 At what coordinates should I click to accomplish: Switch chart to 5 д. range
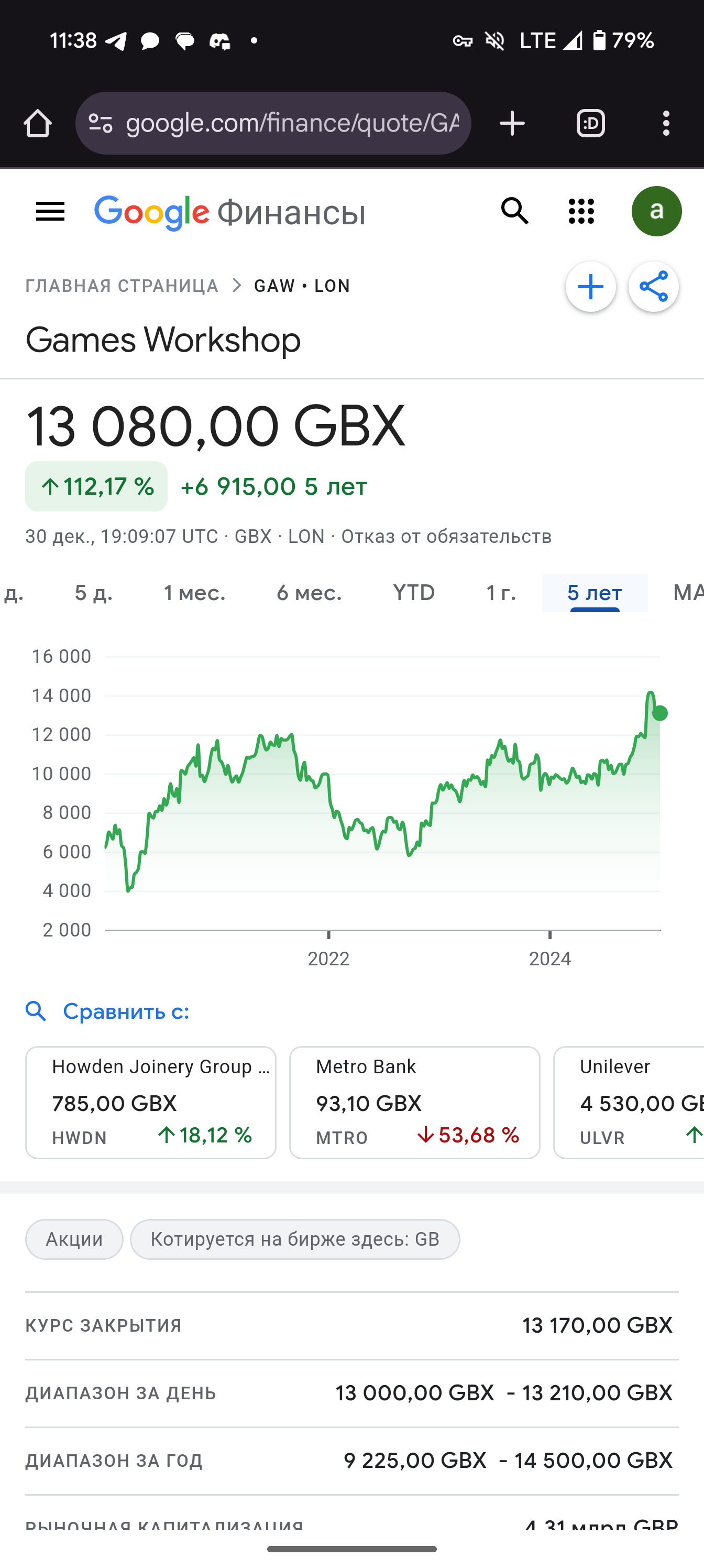click(x=94, y=593)
